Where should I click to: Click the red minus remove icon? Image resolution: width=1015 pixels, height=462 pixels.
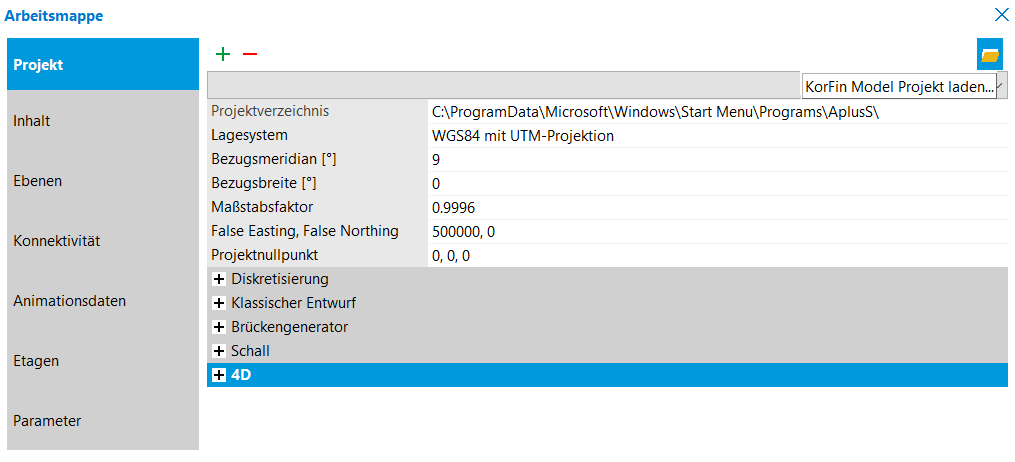(x=250, y=54)
